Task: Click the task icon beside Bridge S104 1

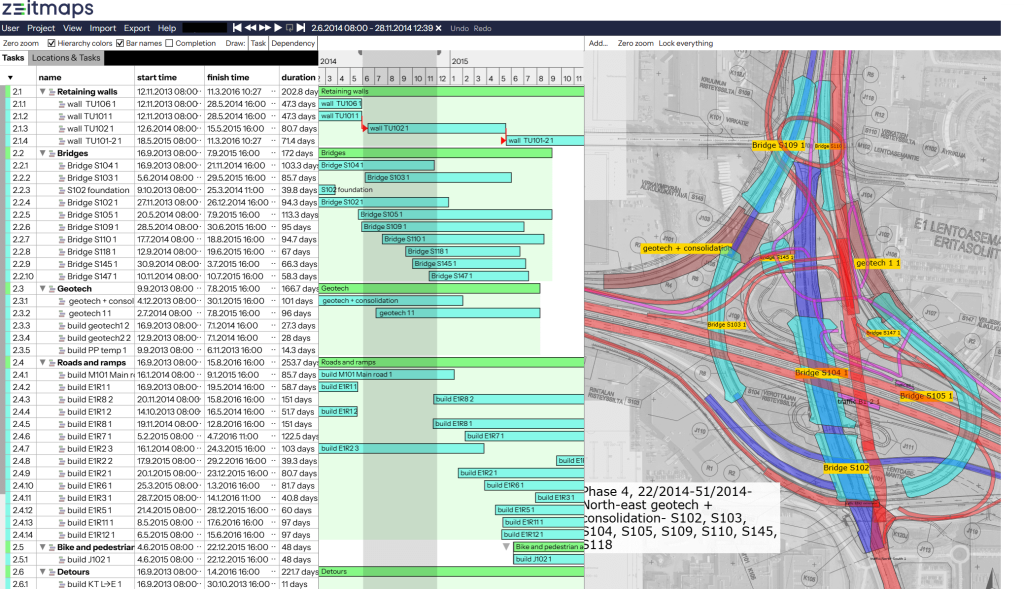Action: 61,166
